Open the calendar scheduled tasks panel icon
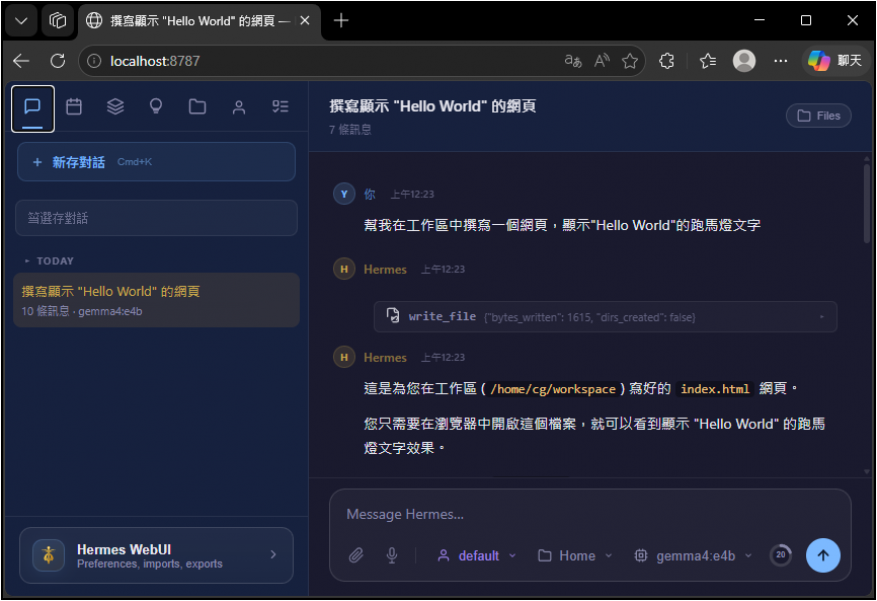 pyautogui.click(x=74, y=107)
